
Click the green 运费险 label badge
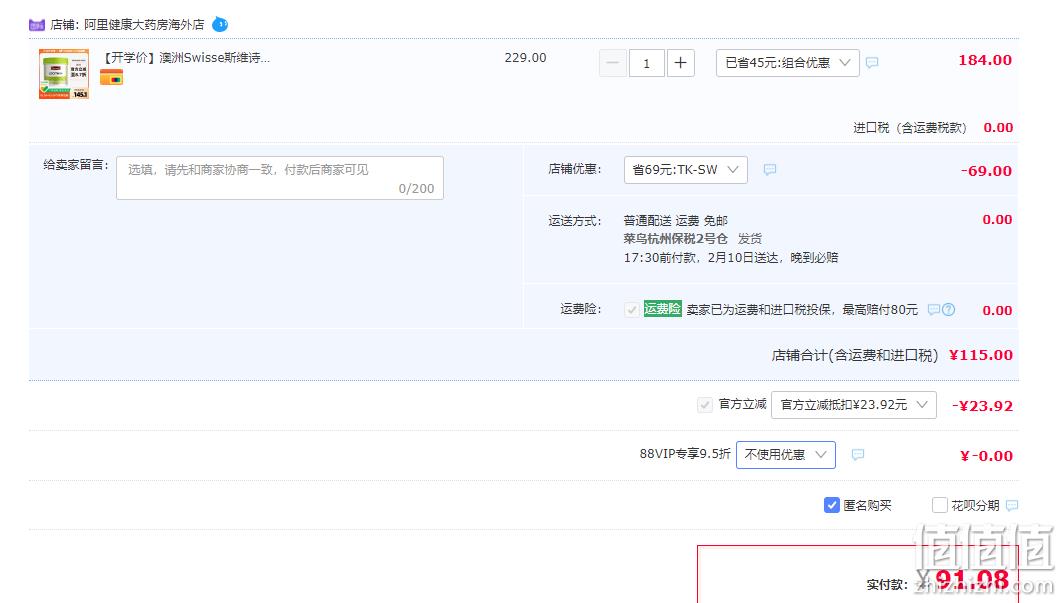tap(662, 309)
